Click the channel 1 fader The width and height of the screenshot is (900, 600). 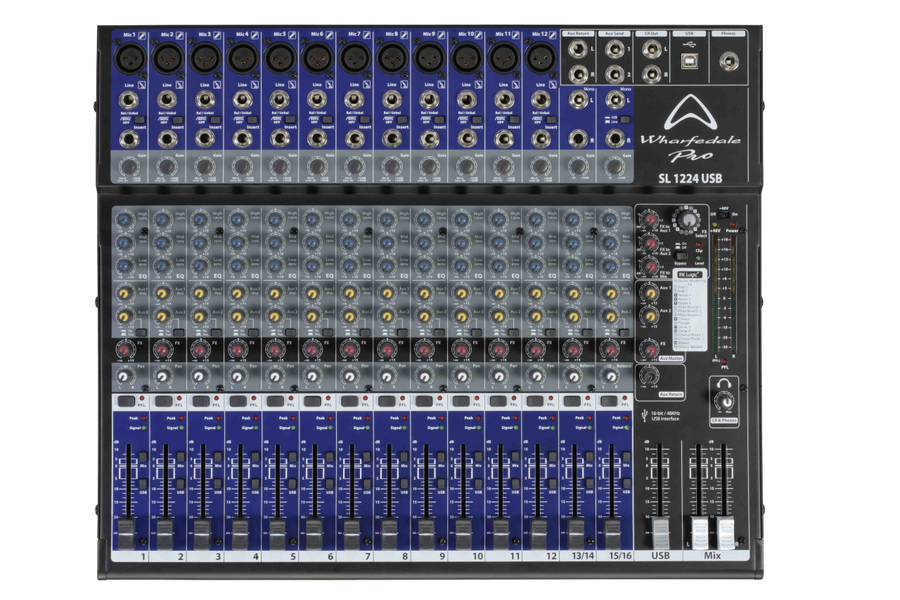[x=127, y=535]
